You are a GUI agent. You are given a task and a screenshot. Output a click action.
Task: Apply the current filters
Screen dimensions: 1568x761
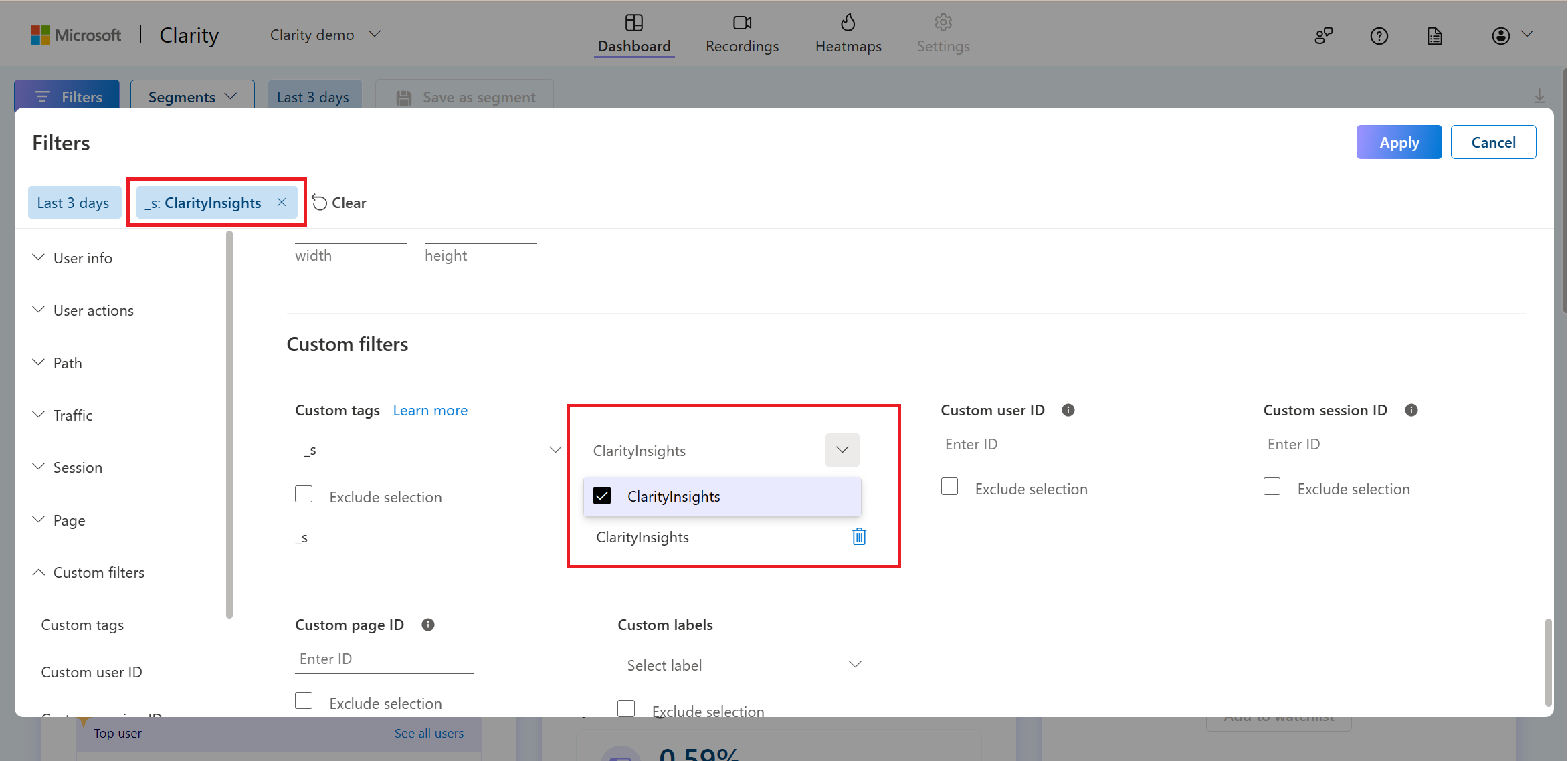[x=1399, y=142]
